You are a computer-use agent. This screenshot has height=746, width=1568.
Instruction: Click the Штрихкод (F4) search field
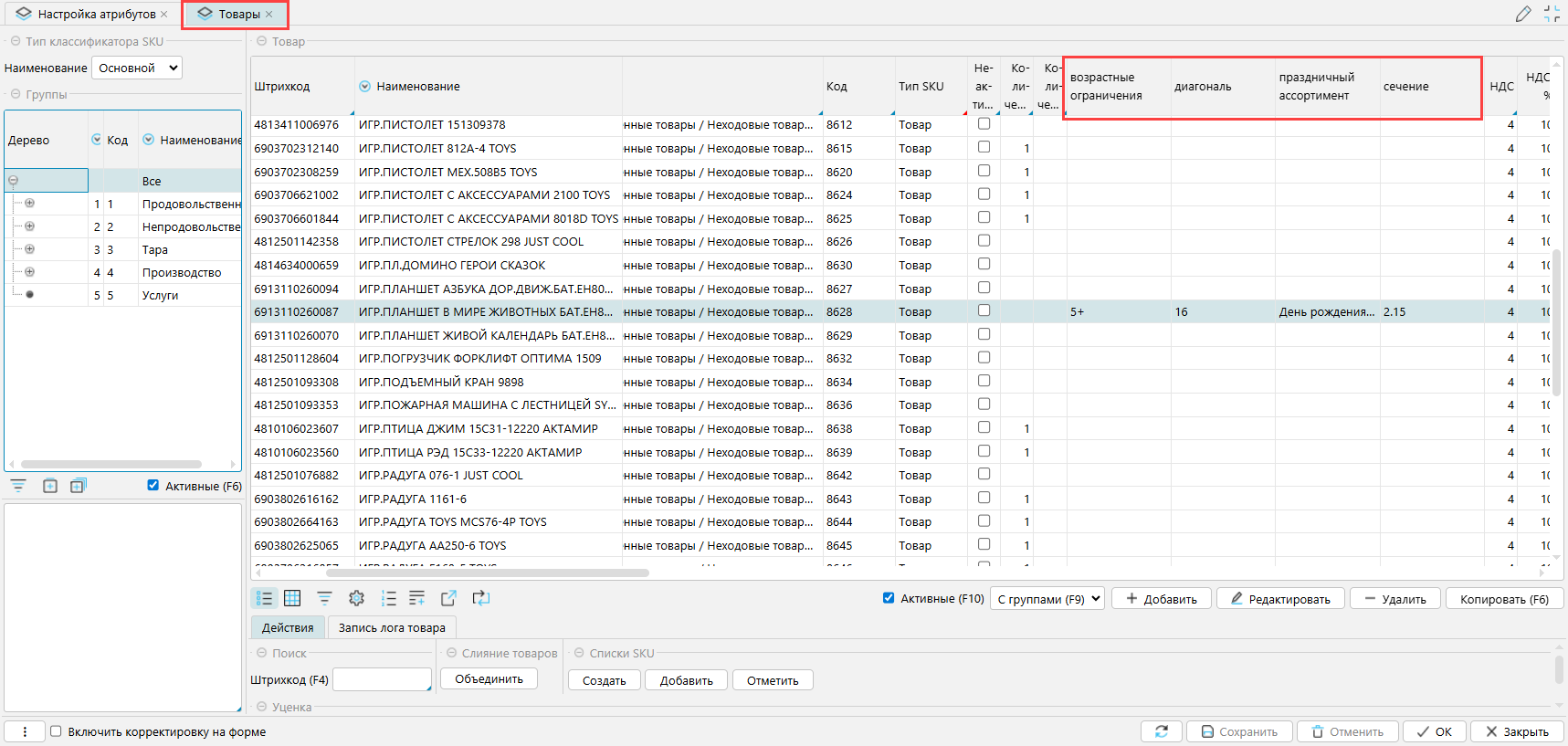click(381, 679)
